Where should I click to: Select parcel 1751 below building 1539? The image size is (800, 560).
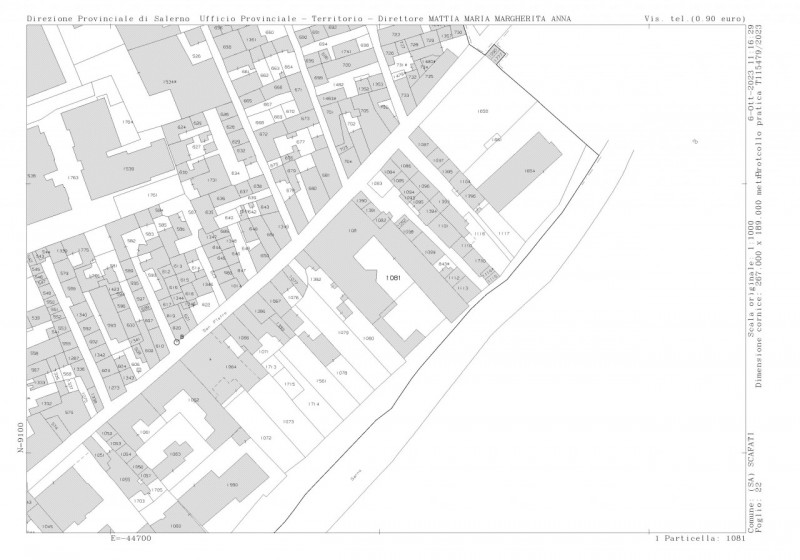point(152,194)
